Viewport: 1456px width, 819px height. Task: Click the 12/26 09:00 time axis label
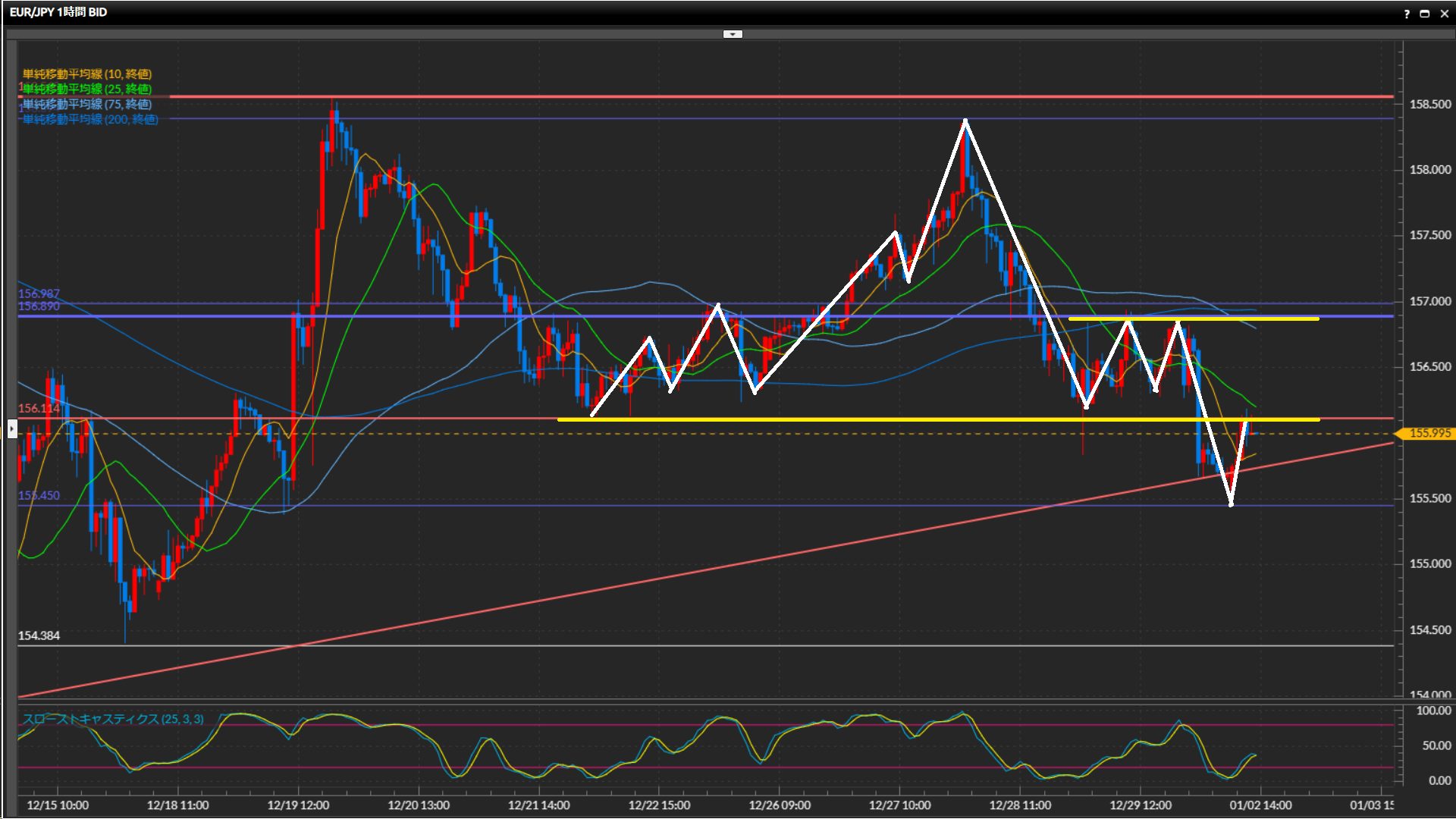780,805
